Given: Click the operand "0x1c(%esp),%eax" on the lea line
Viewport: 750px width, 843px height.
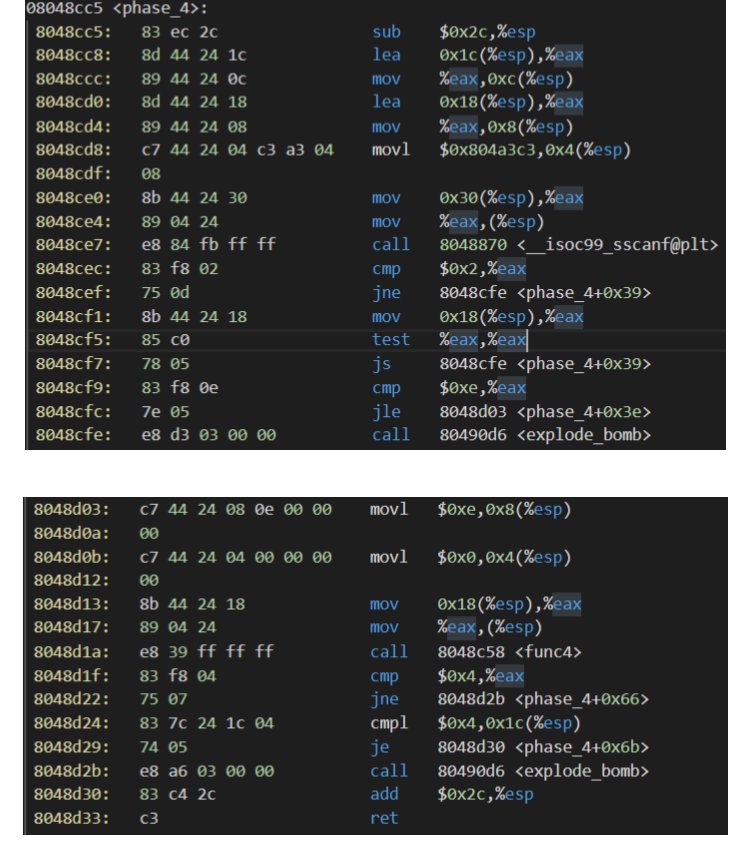Looking at the screenshot, I should [511, 55].
